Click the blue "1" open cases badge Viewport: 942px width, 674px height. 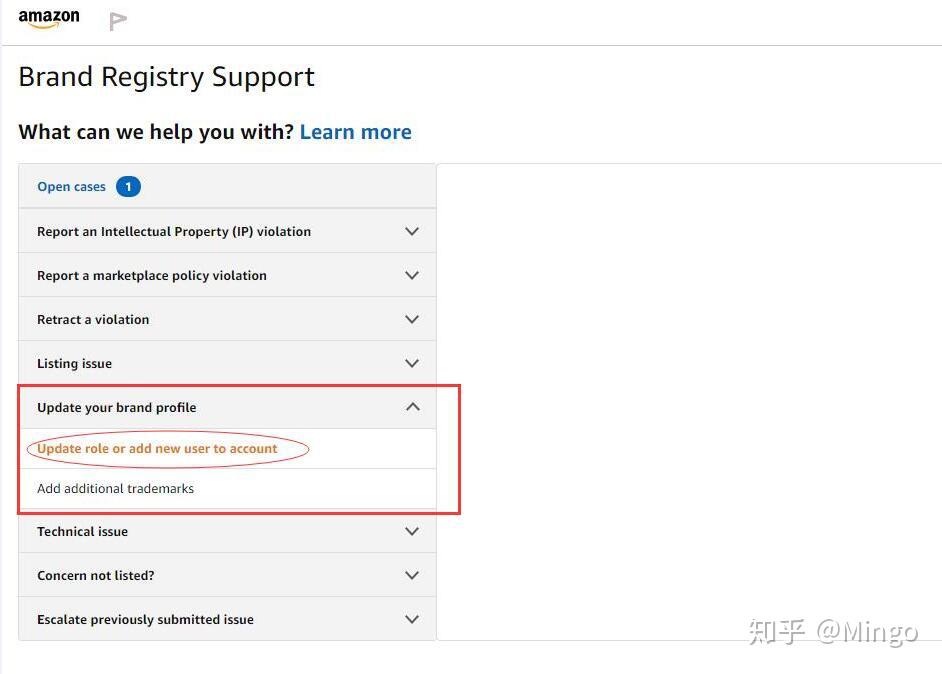click(x=128, y=186)
